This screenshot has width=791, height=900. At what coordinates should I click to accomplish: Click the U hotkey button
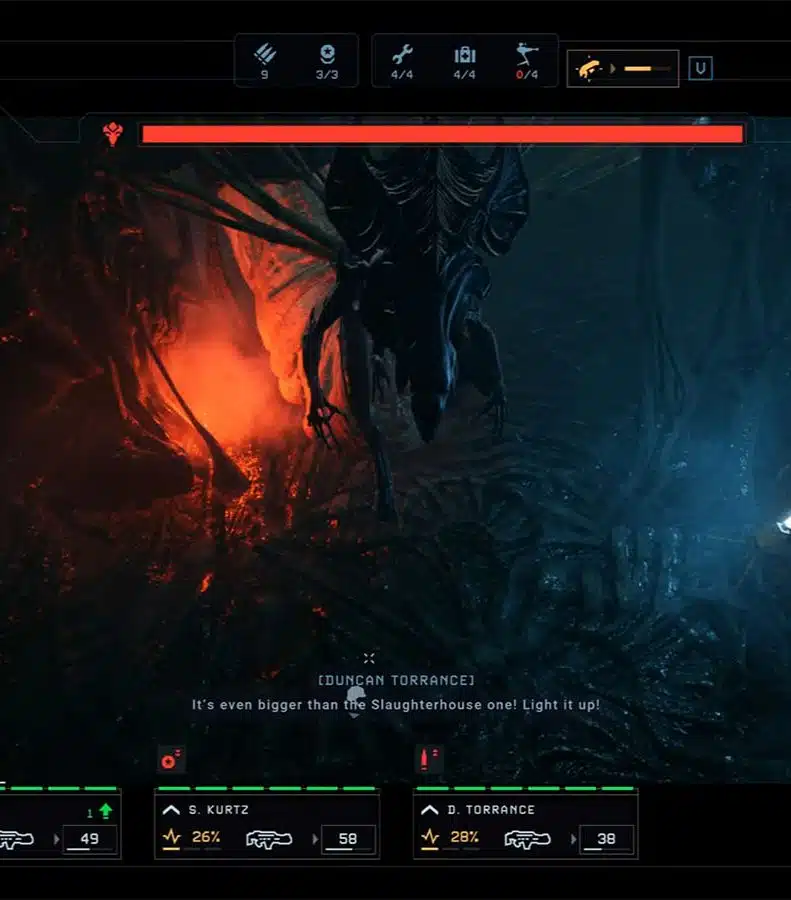pos(700,68)
